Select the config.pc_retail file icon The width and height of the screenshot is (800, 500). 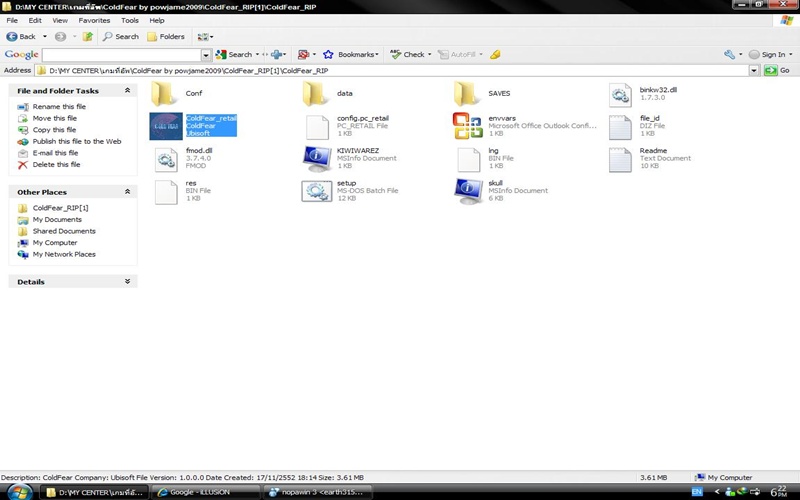(317, 127)
